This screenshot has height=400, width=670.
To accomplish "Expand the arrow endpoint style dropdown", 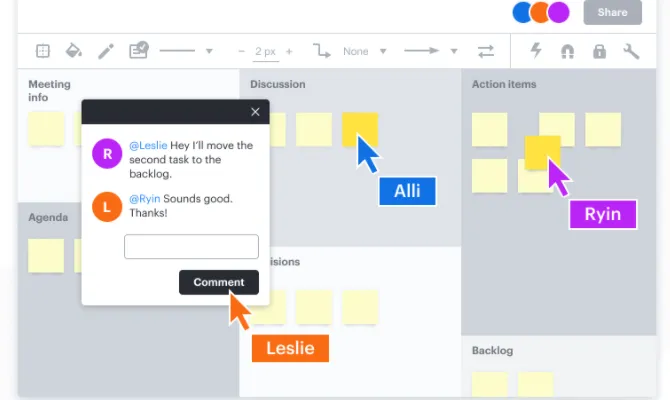I will (x=453, y=51).
